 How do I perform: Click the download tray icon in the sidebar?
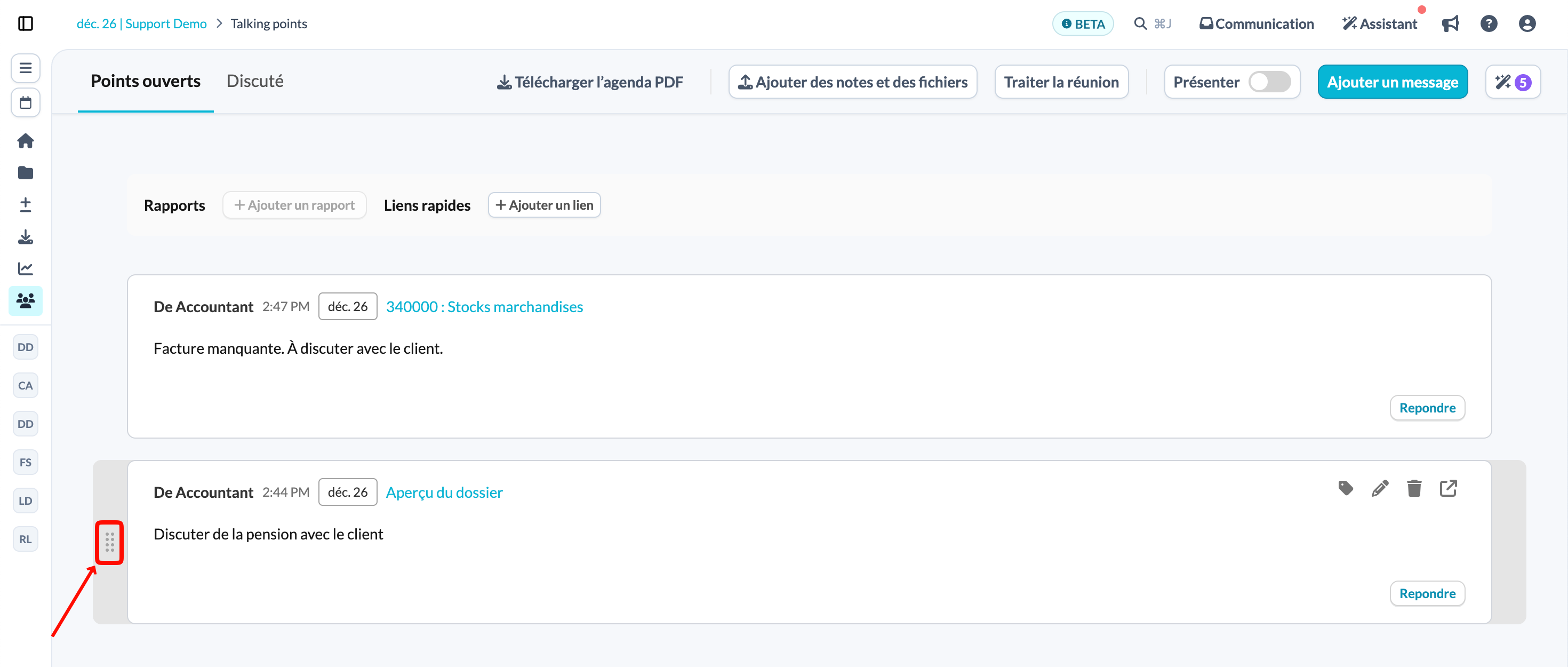[26, 237]
